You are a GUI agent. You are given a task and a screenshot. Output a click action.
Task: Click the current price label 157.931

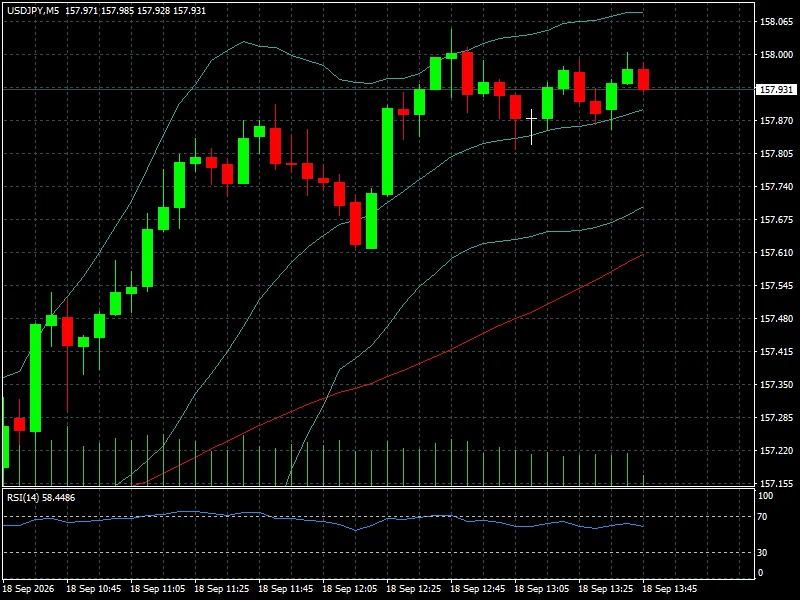(776, 89)
